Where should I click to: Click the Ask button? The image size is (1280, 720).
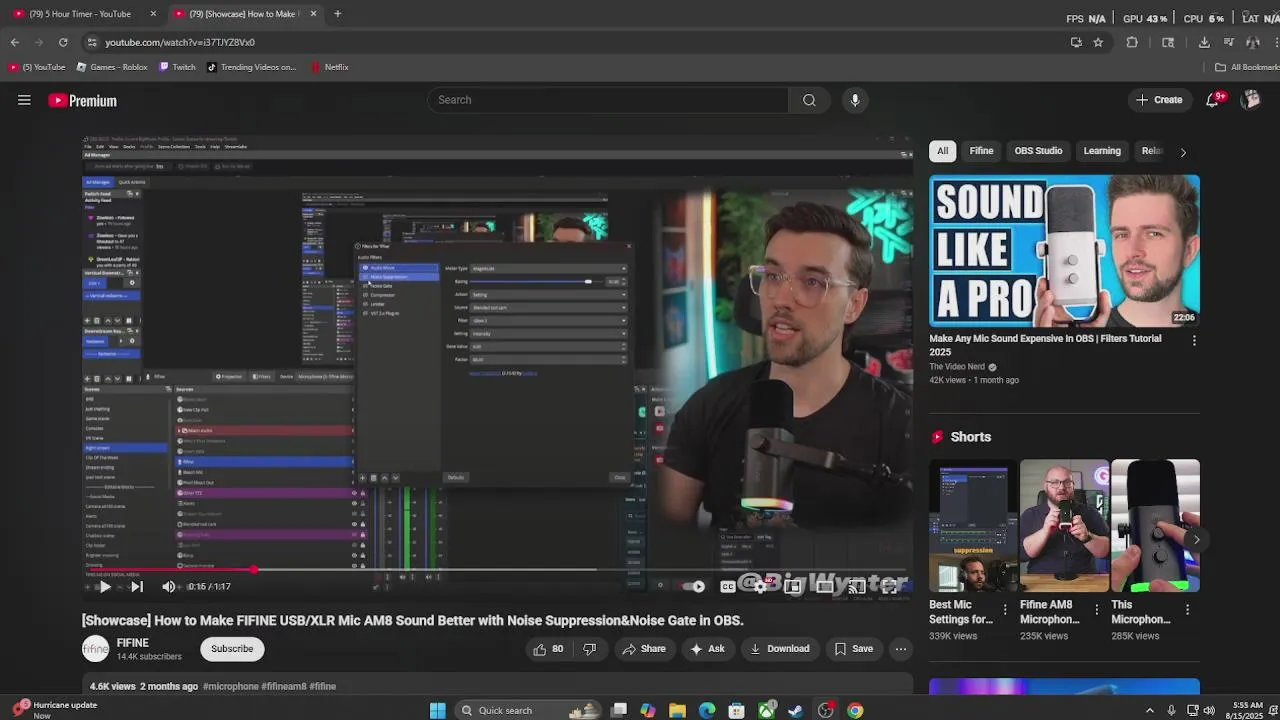tap(707, 649)
